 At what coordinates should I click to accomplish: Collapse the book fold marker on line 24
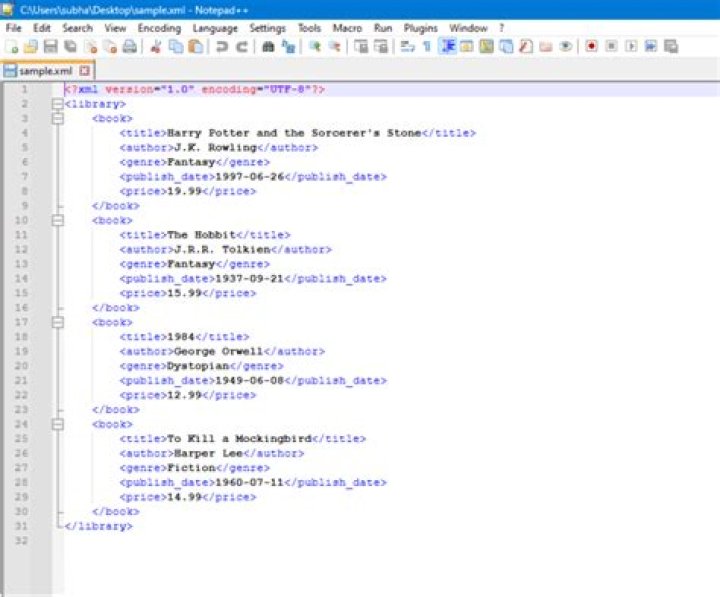(x=57, y=424)
